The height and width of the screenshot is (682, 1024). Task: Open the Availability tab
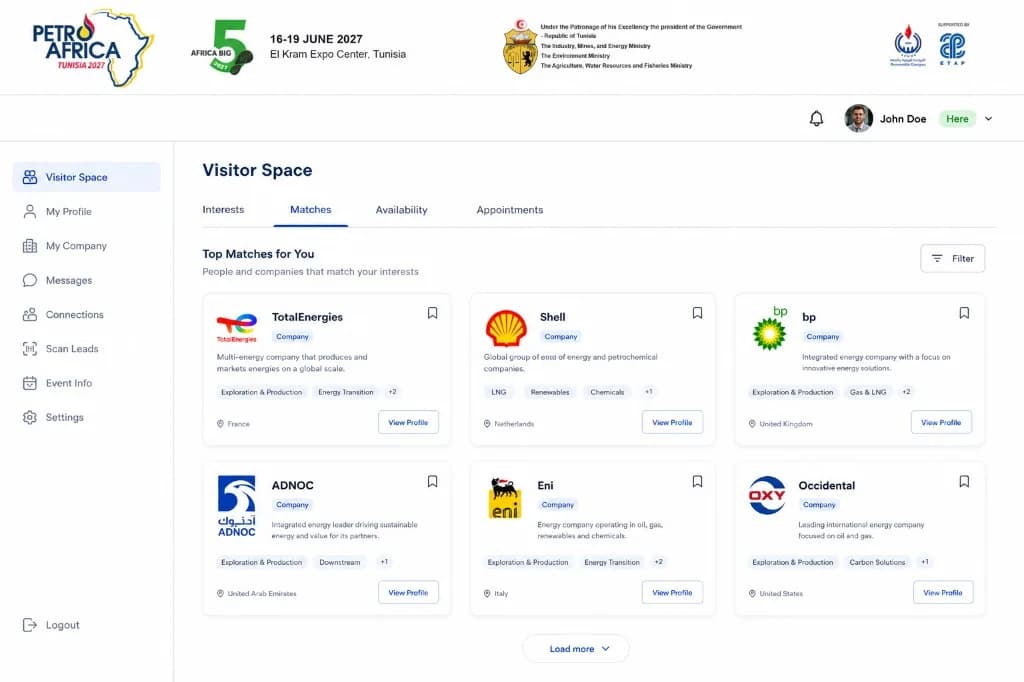pyautogui.click(x=402, y=210)
